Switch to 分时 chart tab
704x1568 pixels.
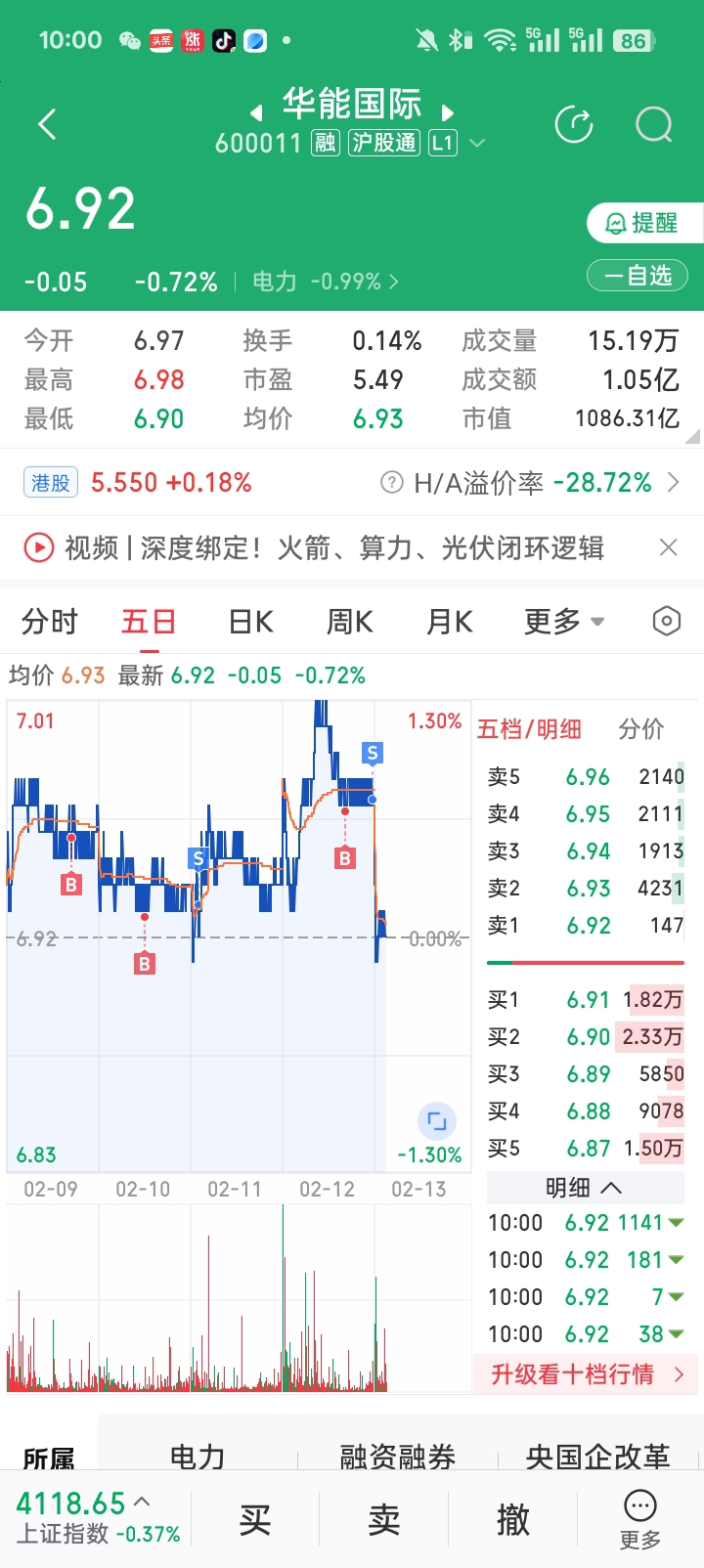(49, 622)
